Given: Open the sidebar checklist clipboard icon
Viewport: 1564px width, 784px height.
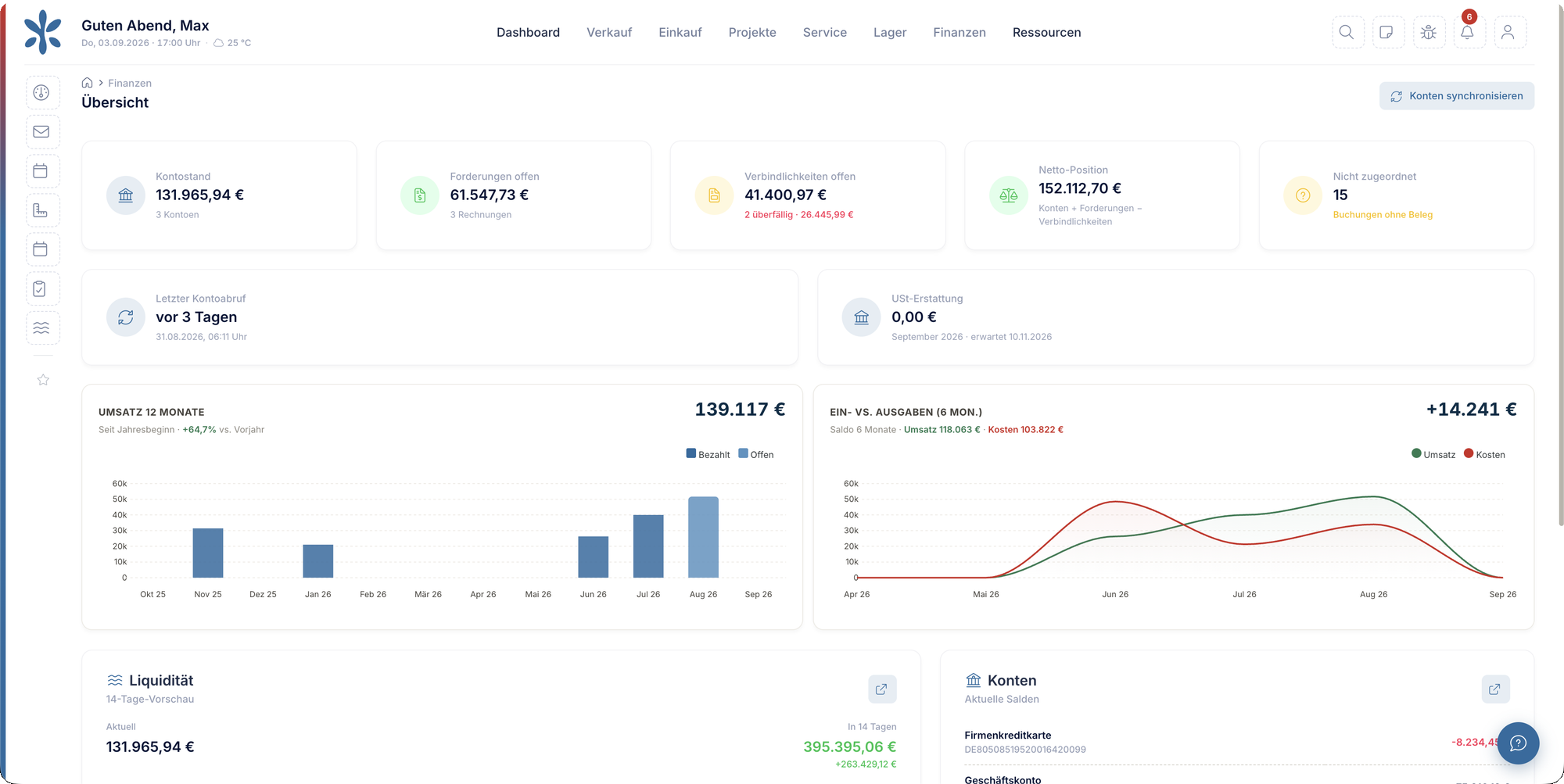Looking at the screenshot, I should click(x=42, y=289).
